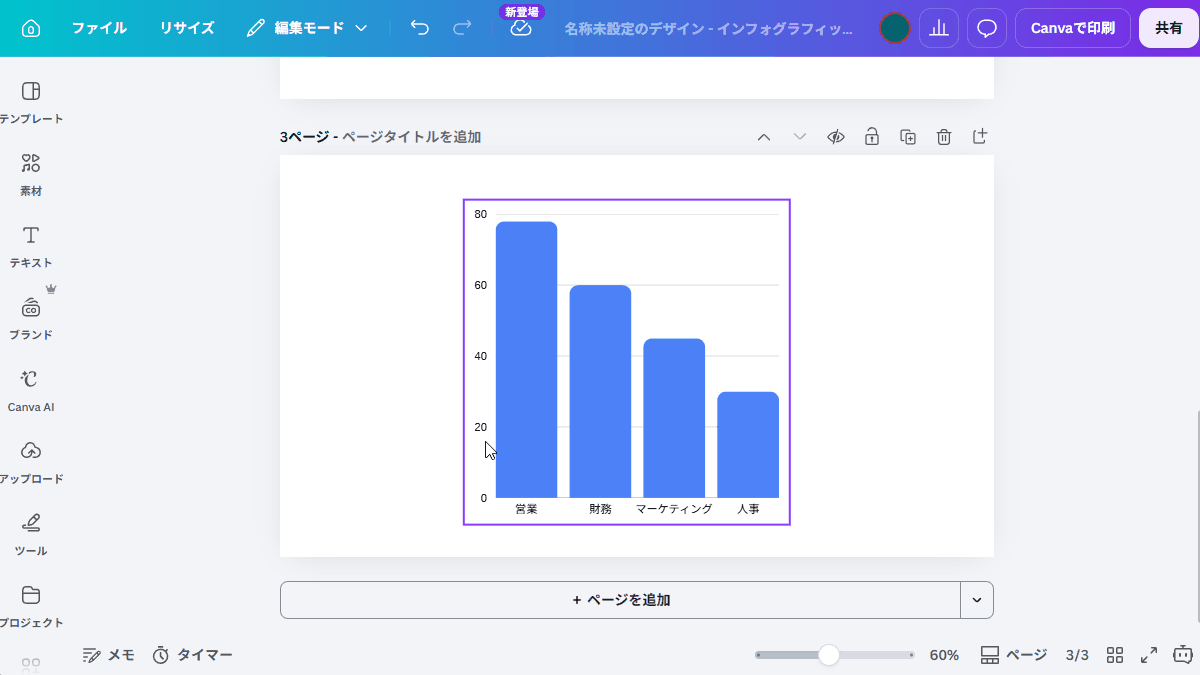
Task: Move page 3 up arrow
Action: click(764, 137)
